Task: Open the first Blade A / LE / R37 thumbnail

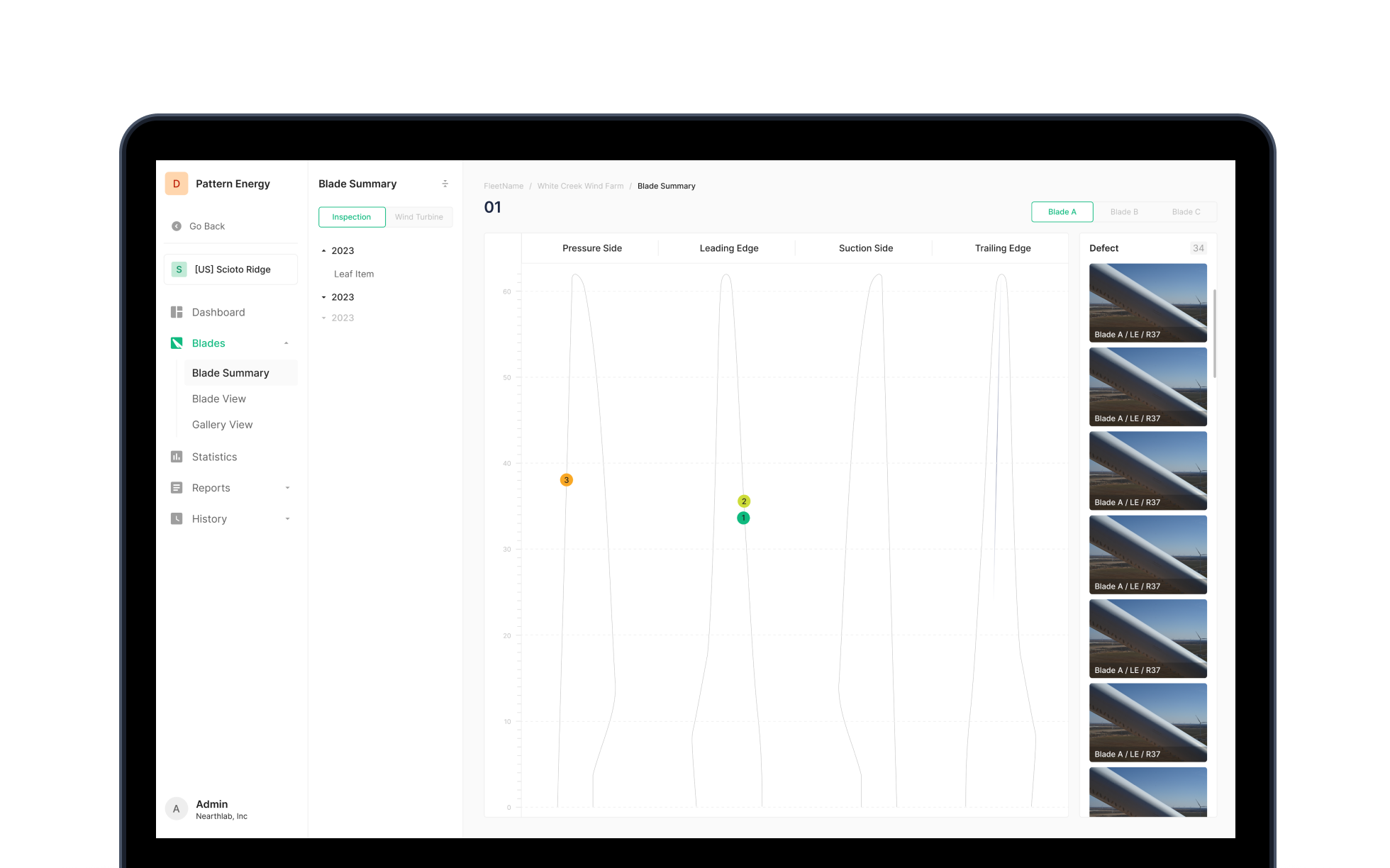Action: click(x=1147, y=303)
